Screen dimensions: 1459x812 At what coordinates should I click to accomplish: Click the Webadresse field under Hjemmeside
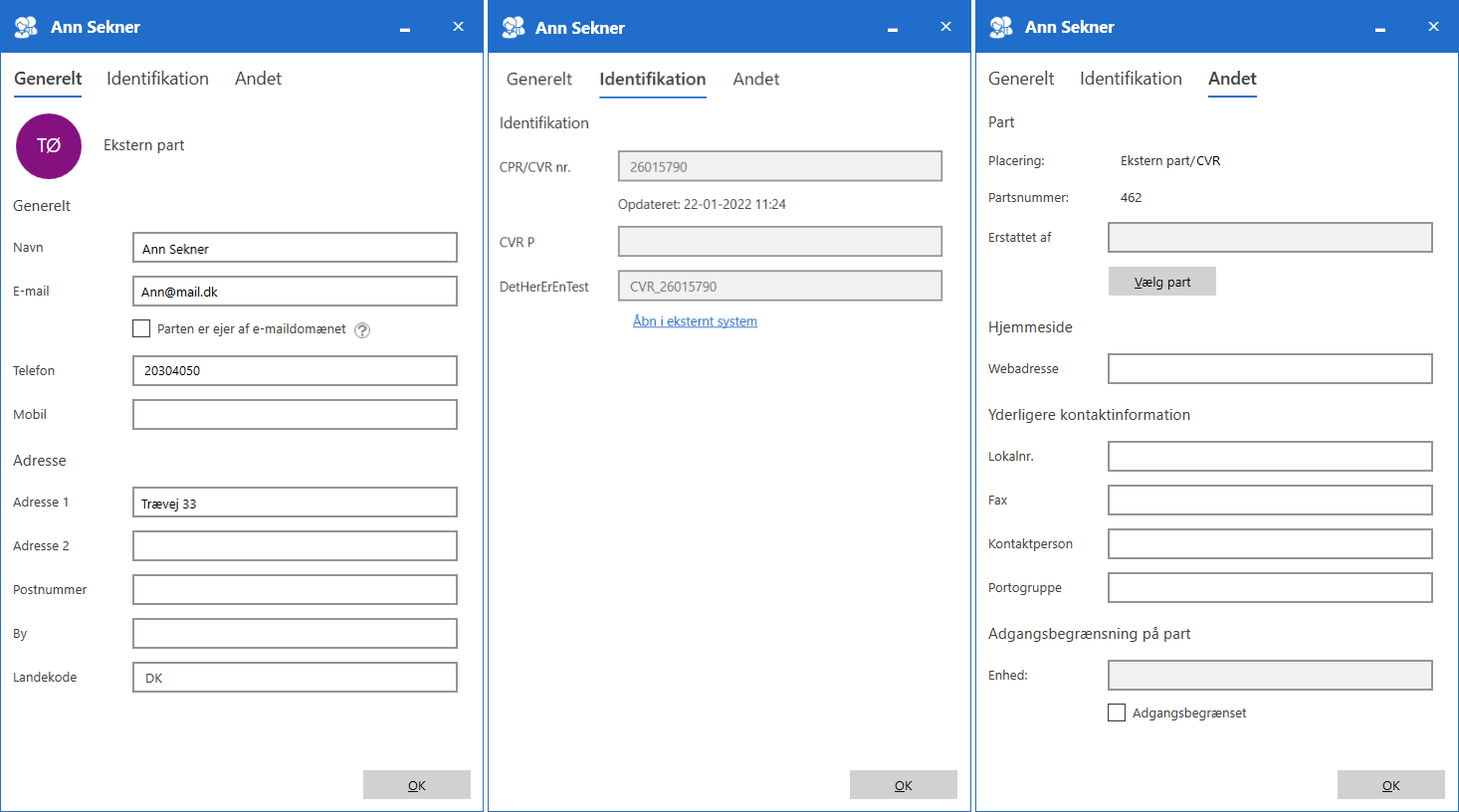coord(1269,369)
